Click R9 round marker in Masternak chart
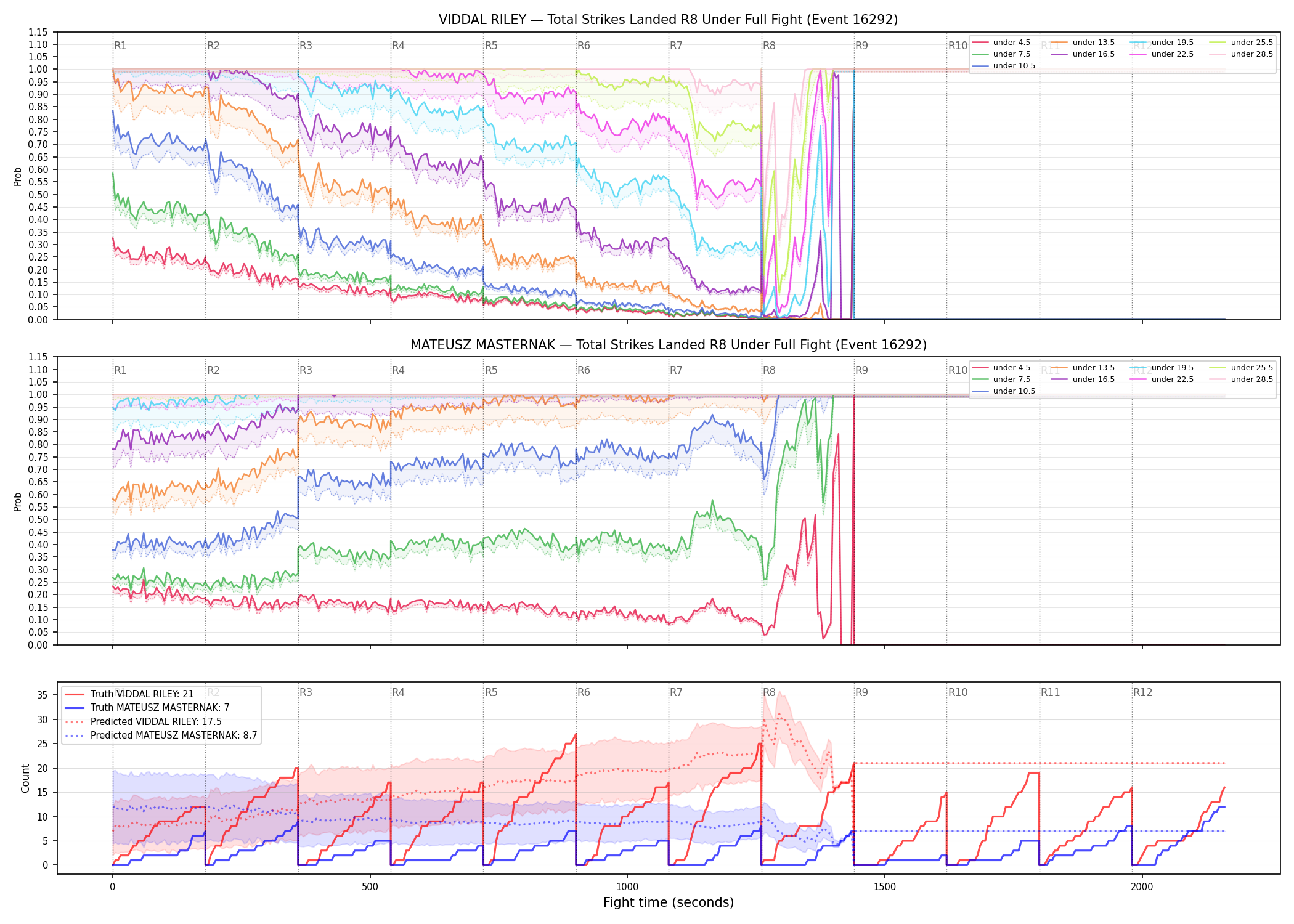Viewport: 1294px width, 924px height. click(861, 370)
